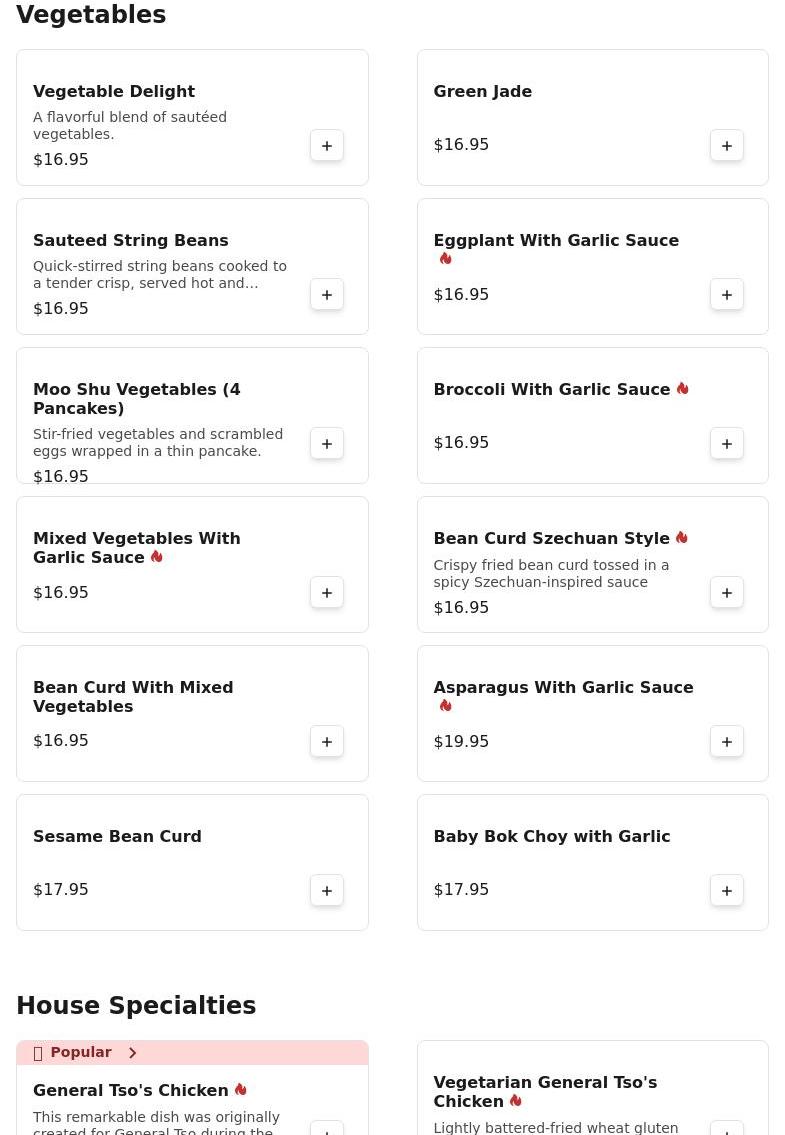Open the Sesame Bean Curd item title

click(117, 837)
